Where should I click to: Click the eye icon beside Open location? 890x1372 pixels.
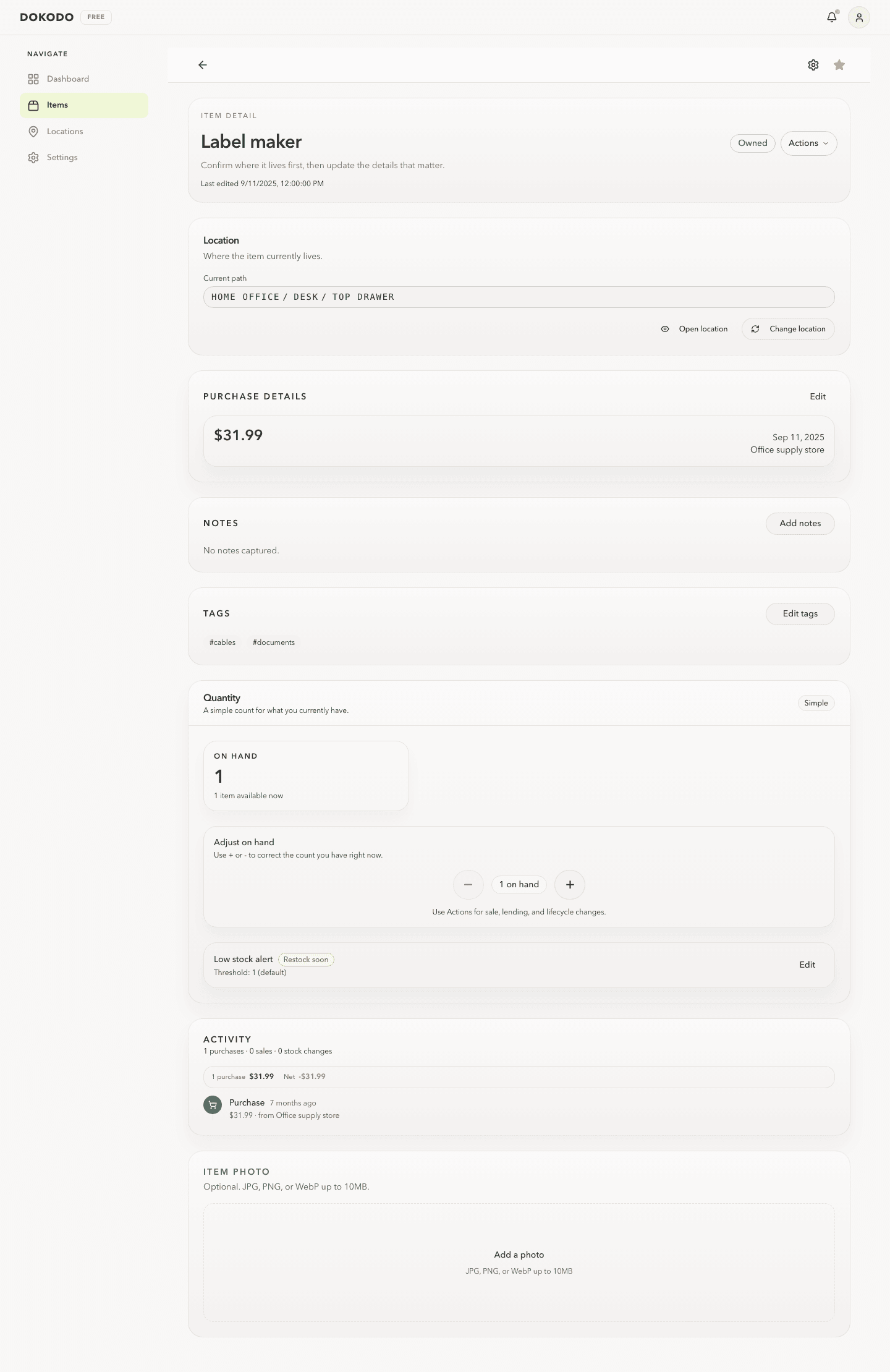click(x=665, y=329)
